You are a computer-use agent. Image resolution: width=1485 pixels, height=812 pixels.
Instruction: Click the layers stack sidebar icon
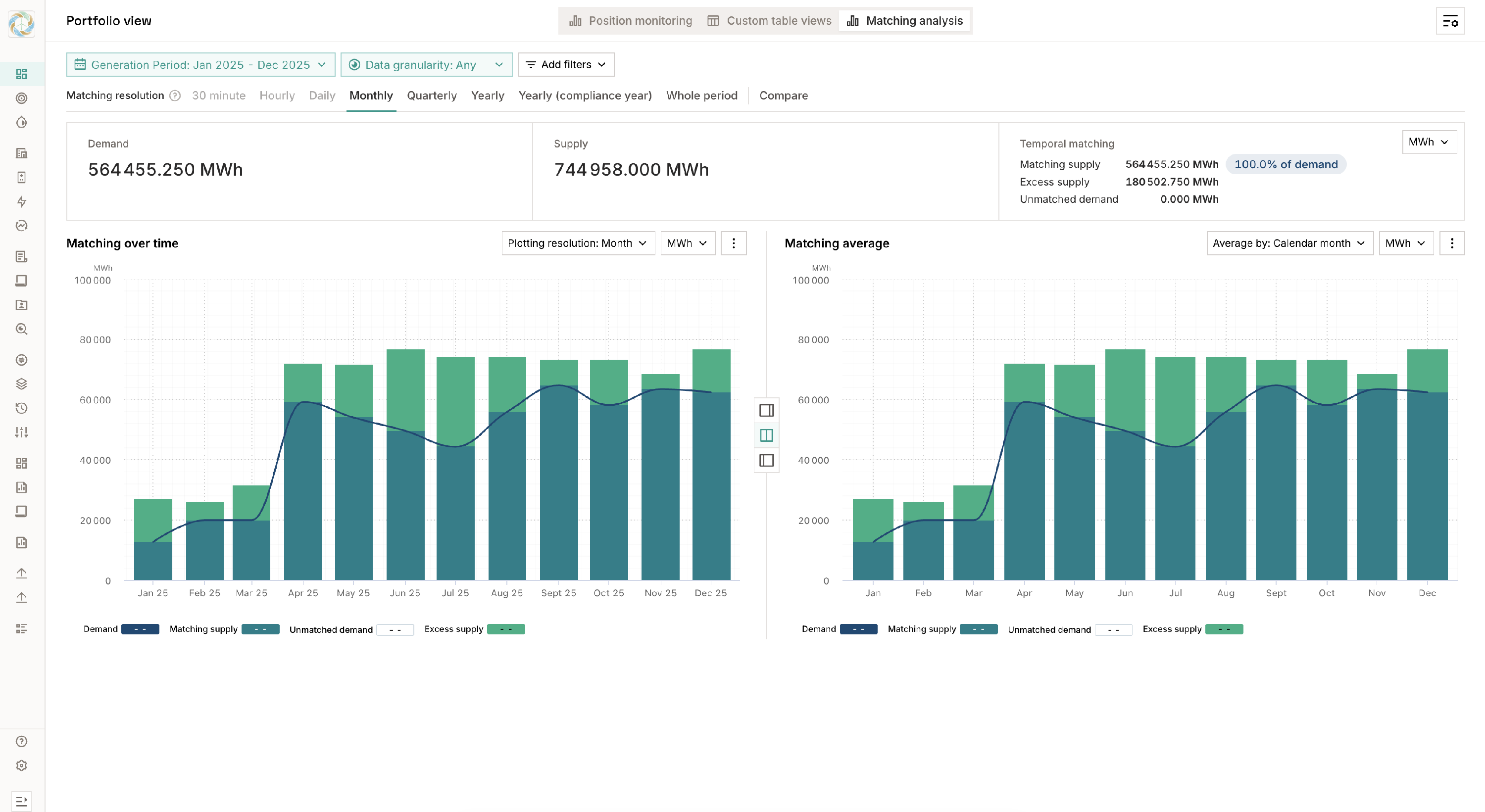[21, 384]
